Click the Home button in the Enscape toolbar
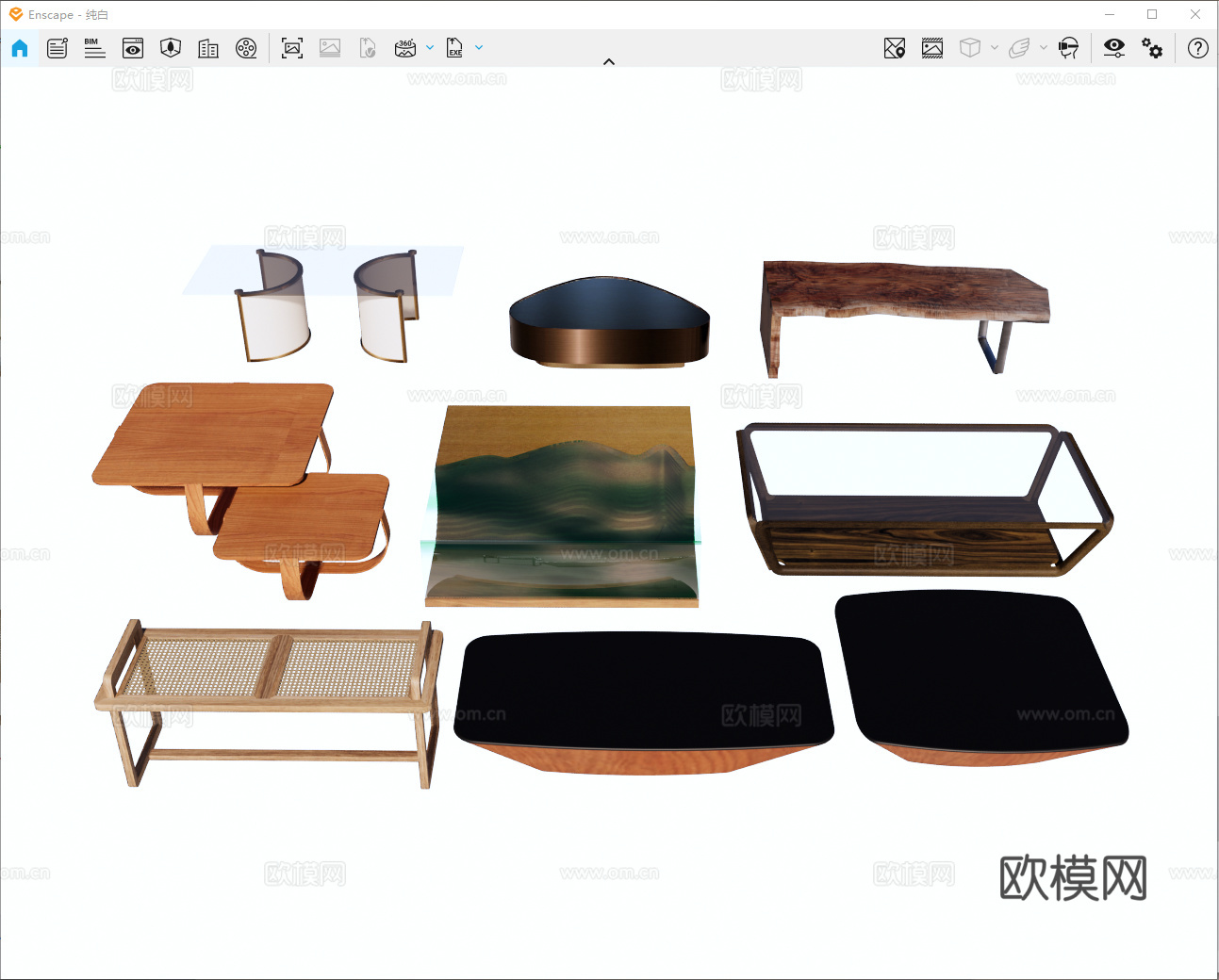1219x980 pixels. 20,48
